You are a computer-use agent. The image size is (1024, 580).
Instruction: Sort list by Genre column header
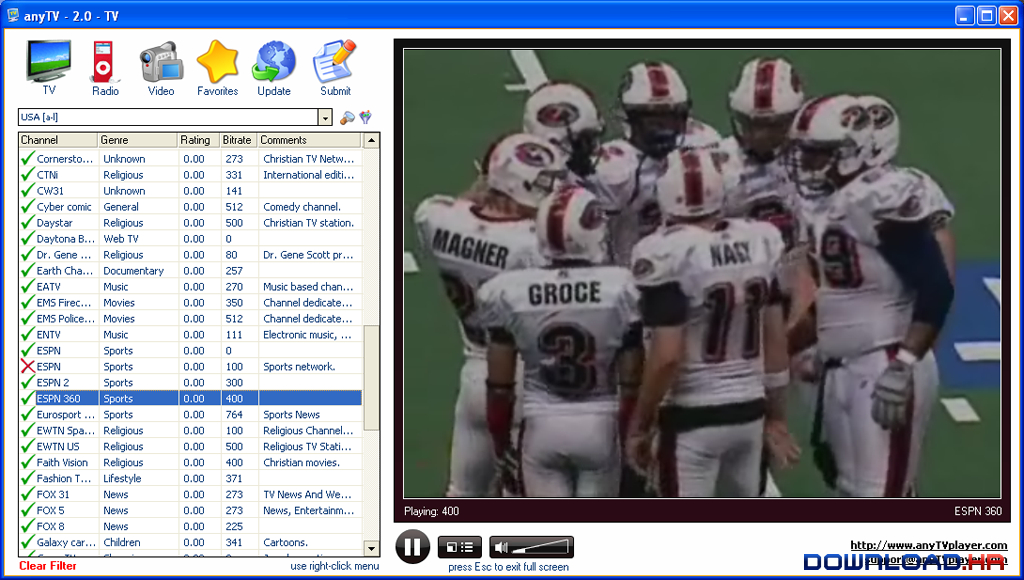tap(138, 140)
